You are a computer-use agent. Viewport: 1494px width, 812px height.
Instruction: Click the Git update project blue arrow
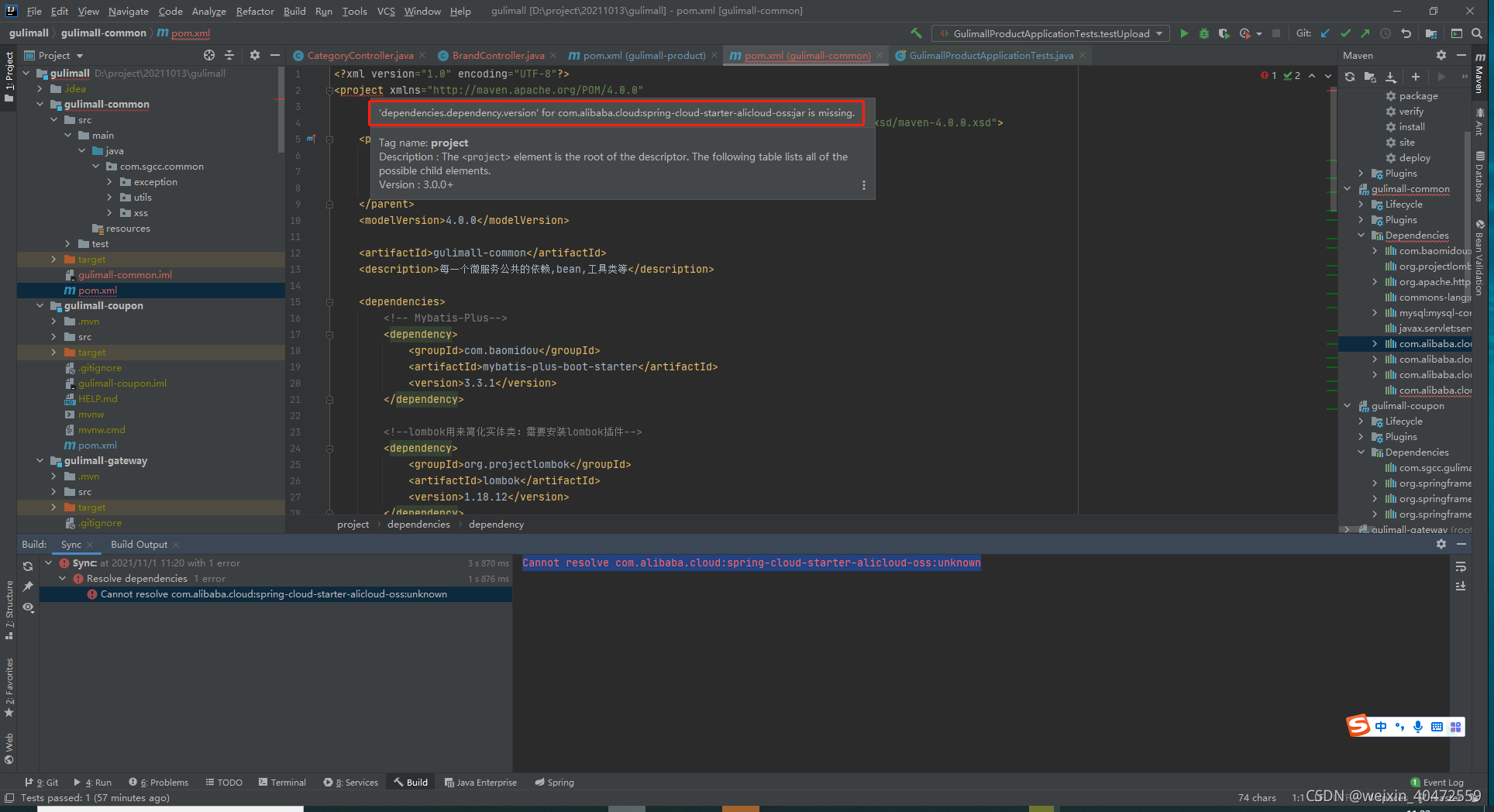1325,33
